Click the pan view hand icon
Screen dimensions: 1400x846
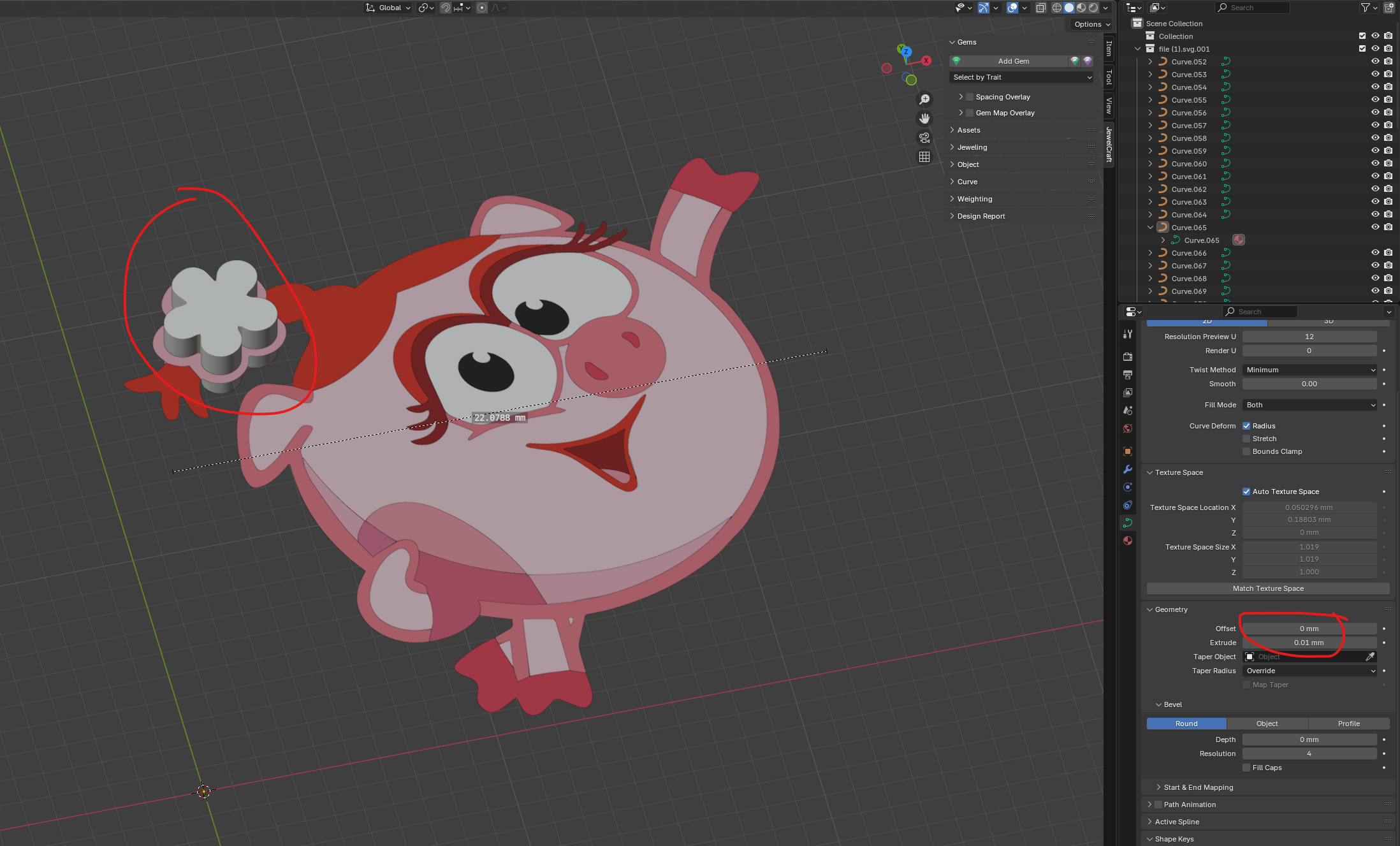point(924,119)
